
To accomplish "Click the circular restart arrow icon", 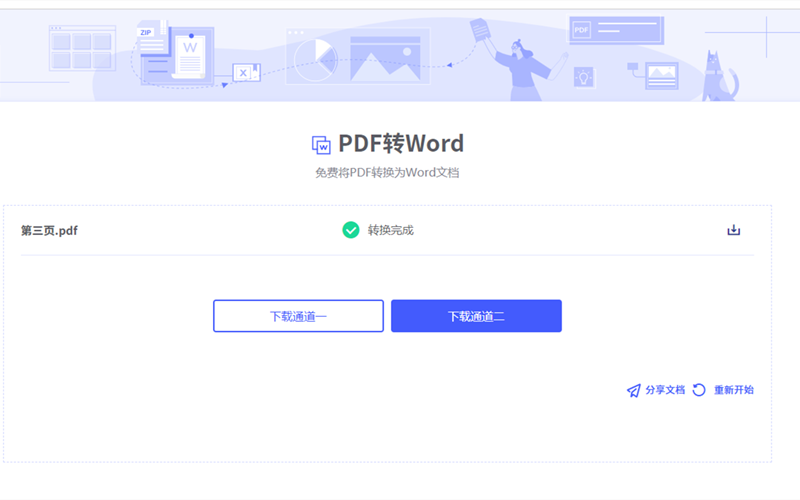I will pyautogui.click(x=699, y=390).
